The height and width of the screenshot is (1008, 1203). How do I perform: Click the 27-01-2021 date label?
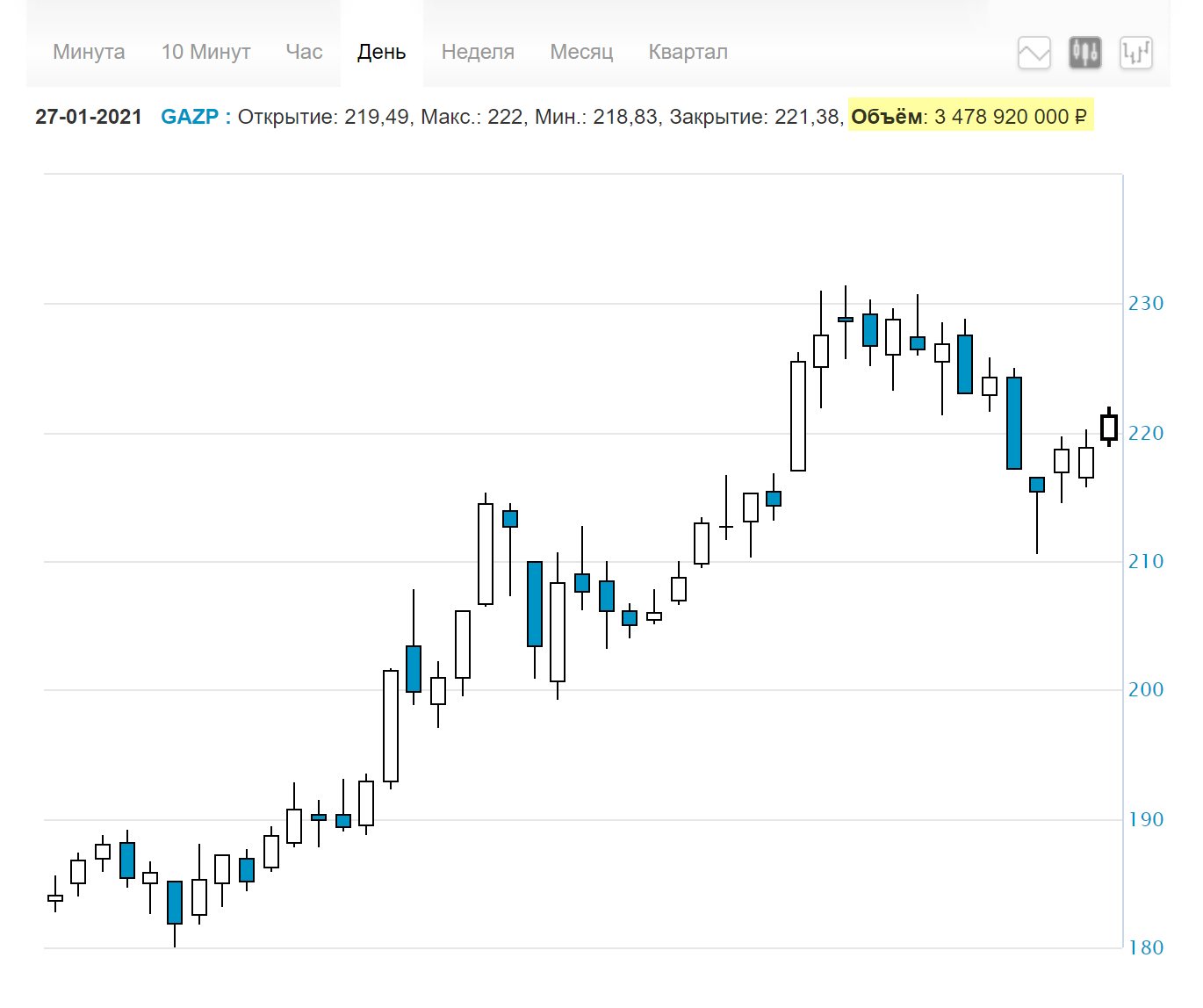89,117
